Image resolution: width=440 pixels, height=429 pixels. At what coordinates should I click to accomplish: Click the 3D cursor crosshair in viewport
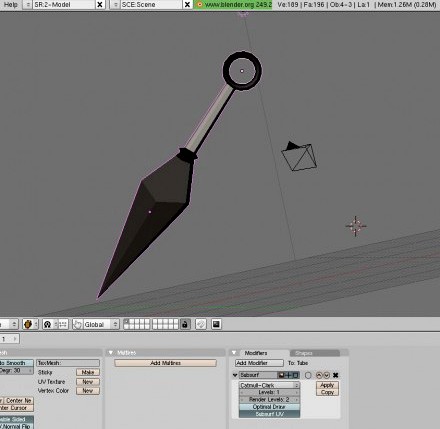[356, 226]
